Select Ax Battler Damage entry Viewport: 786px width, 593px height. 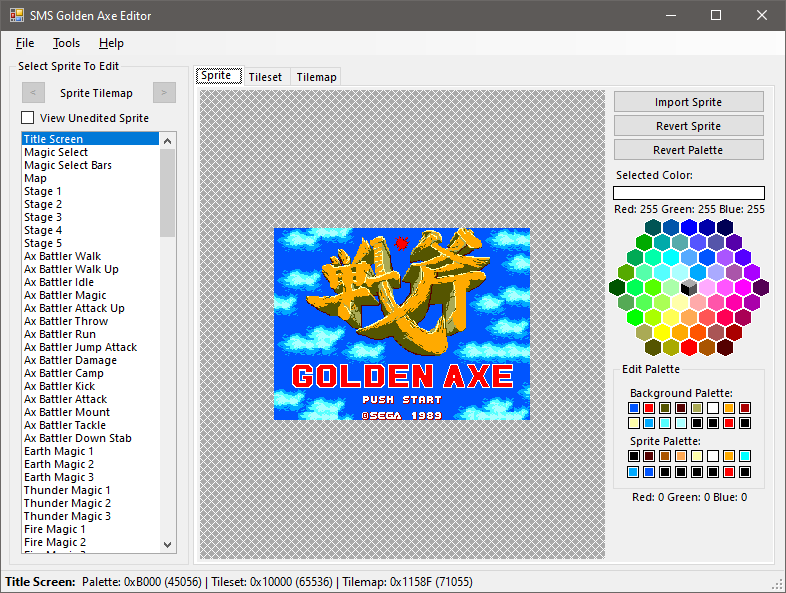(x=91, y=360)
